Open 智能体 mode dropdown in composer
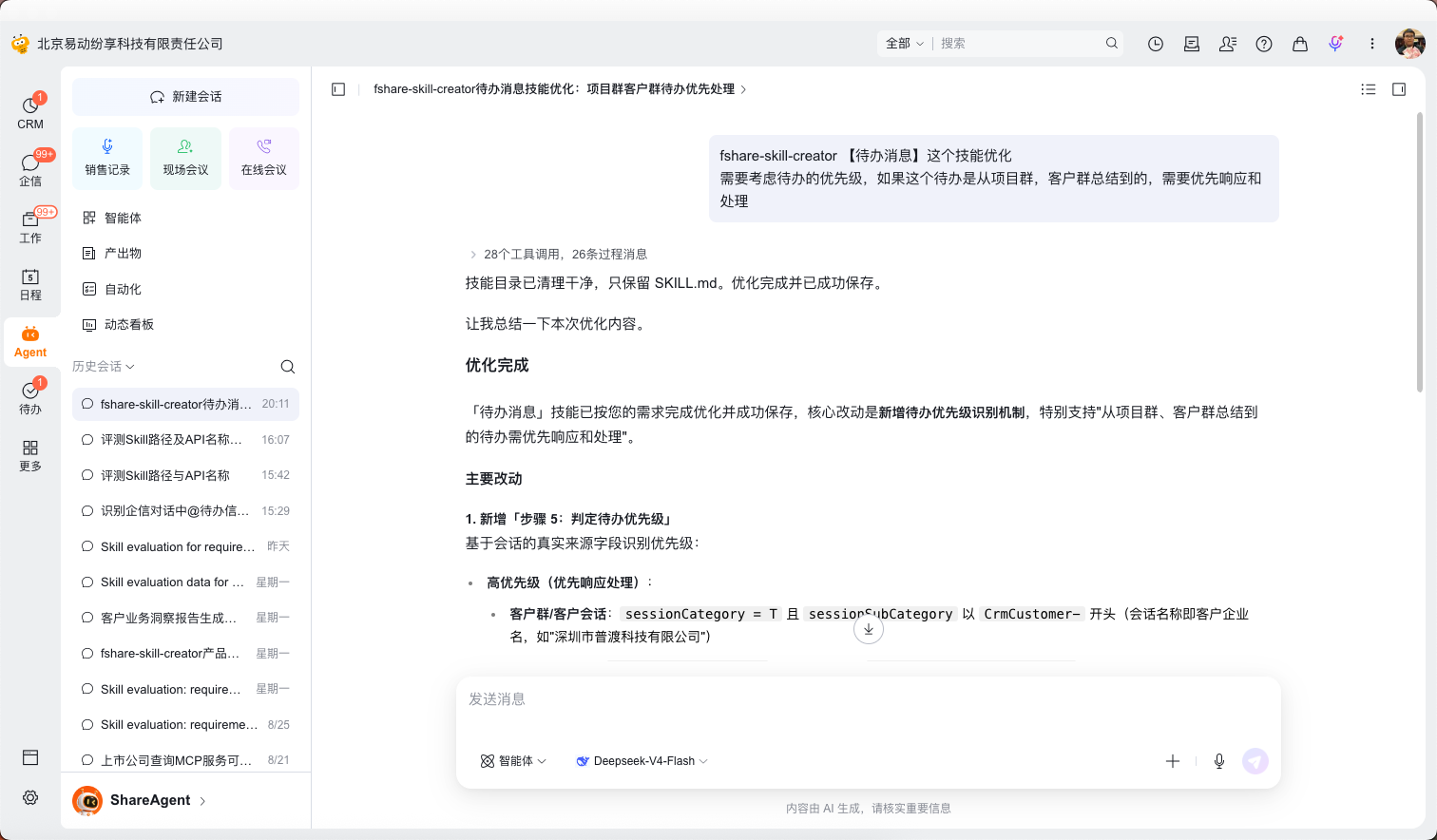The height and width of the screenshot is (840, 1437). point(513,761)
